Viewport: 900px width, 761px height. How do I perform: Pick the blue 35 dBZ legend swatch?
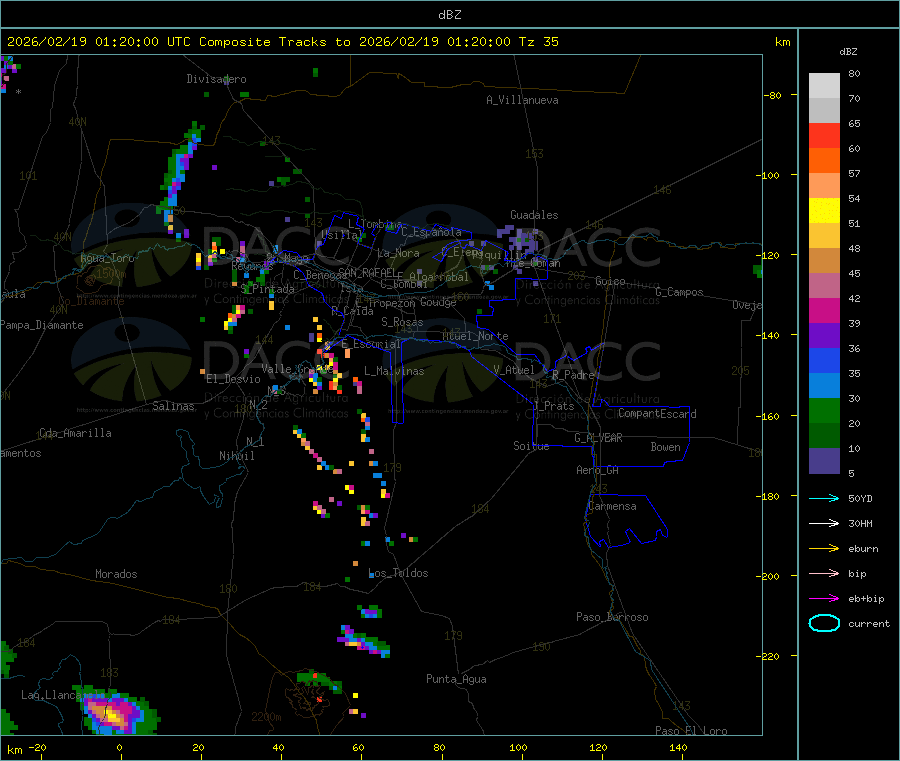pos(824,360)
